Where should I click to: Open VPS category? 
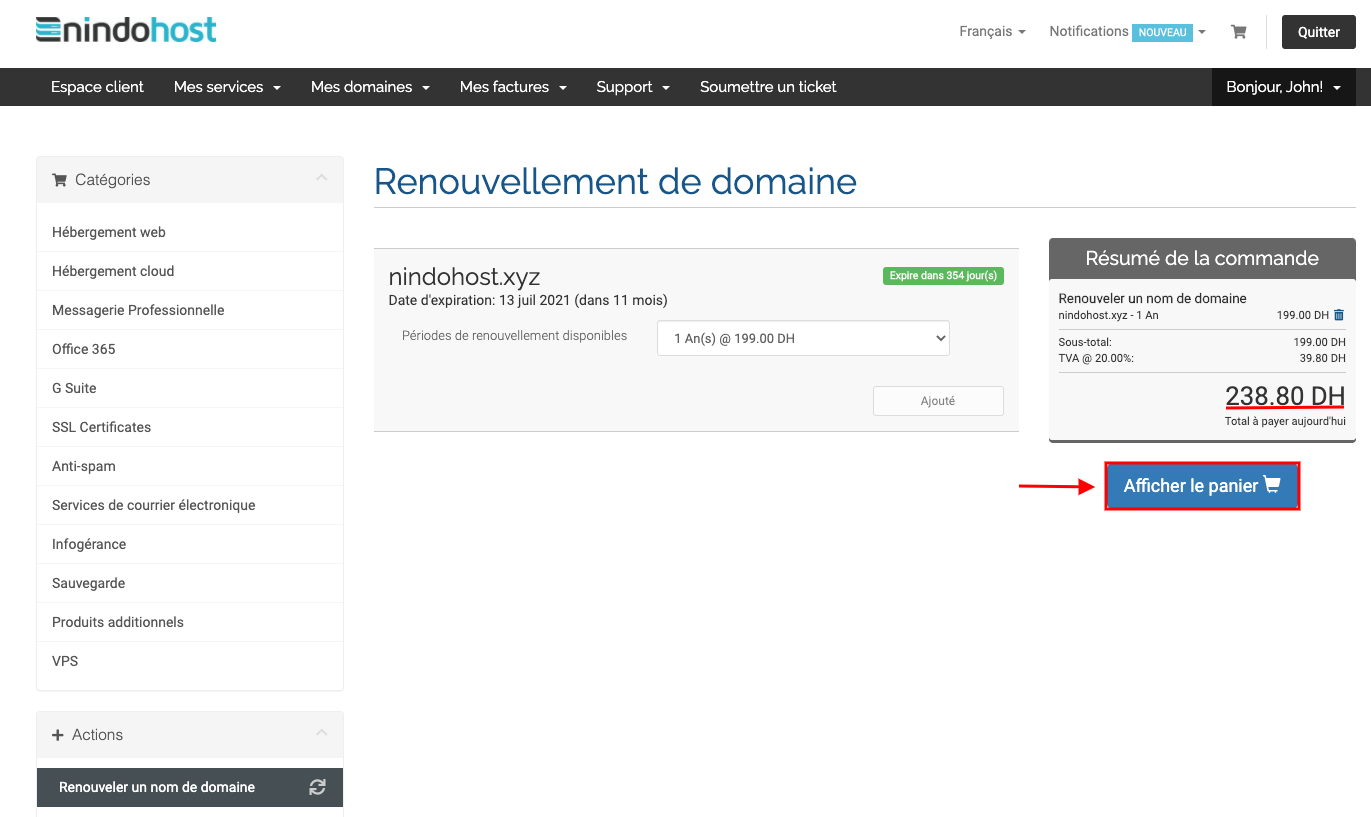(190, 661)
